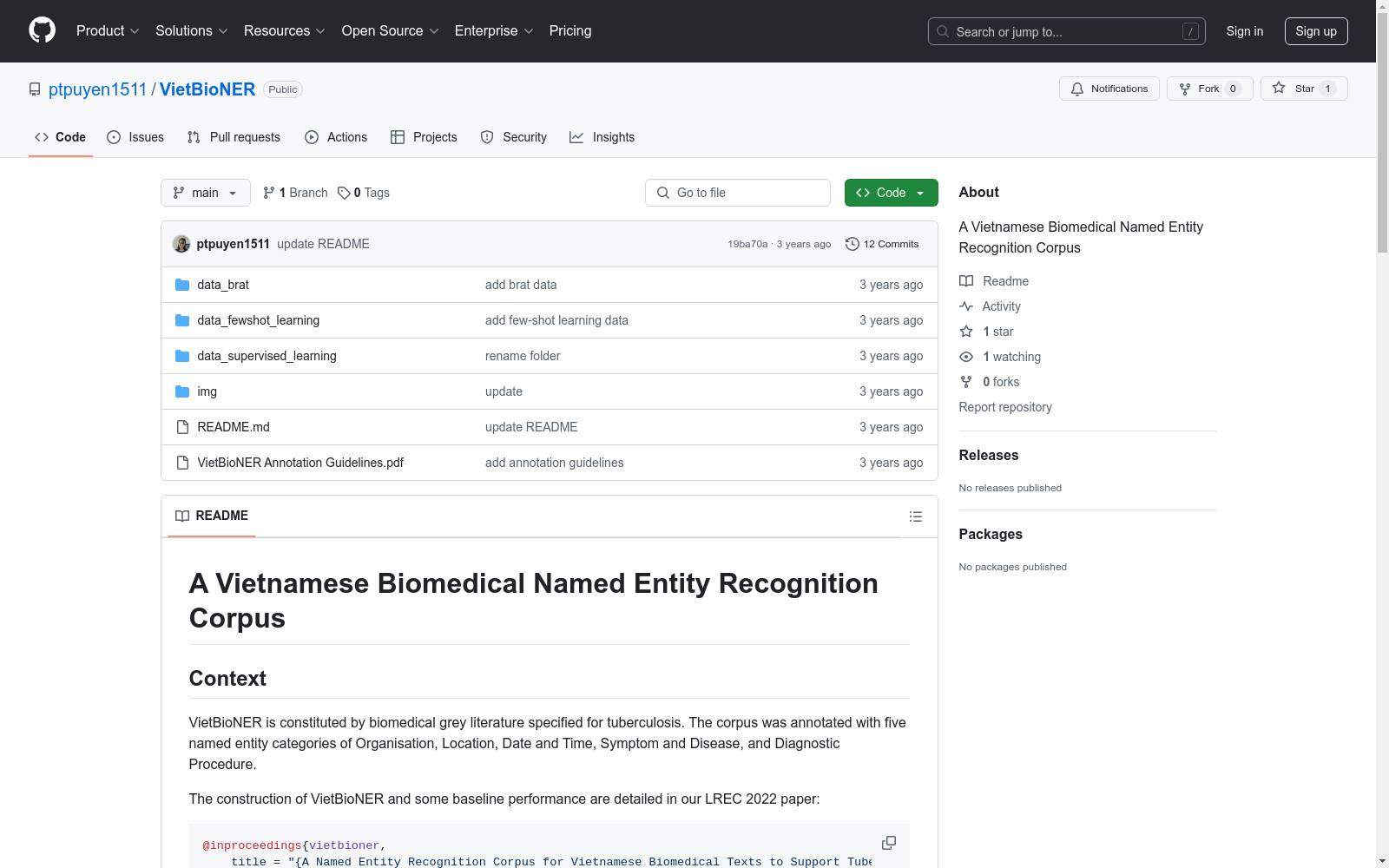
Task: Open the Activity link
Action: coord(990,306)
